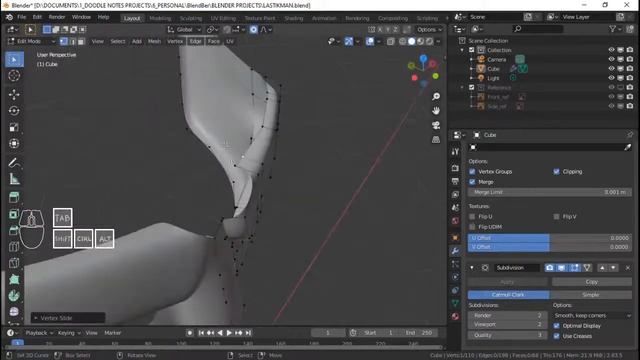The height and width of the screenshot is (360, 640).
Task: Click the Merge Limit value field
Action: point(550,192)
